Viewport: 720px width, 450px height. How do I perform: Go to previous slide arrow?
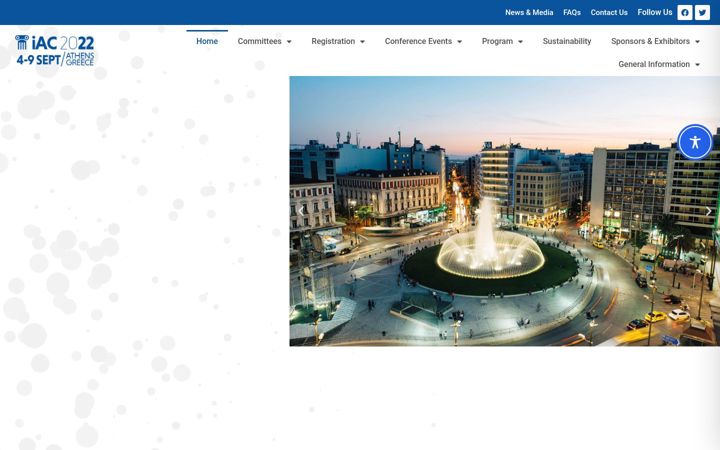point(301,211)
